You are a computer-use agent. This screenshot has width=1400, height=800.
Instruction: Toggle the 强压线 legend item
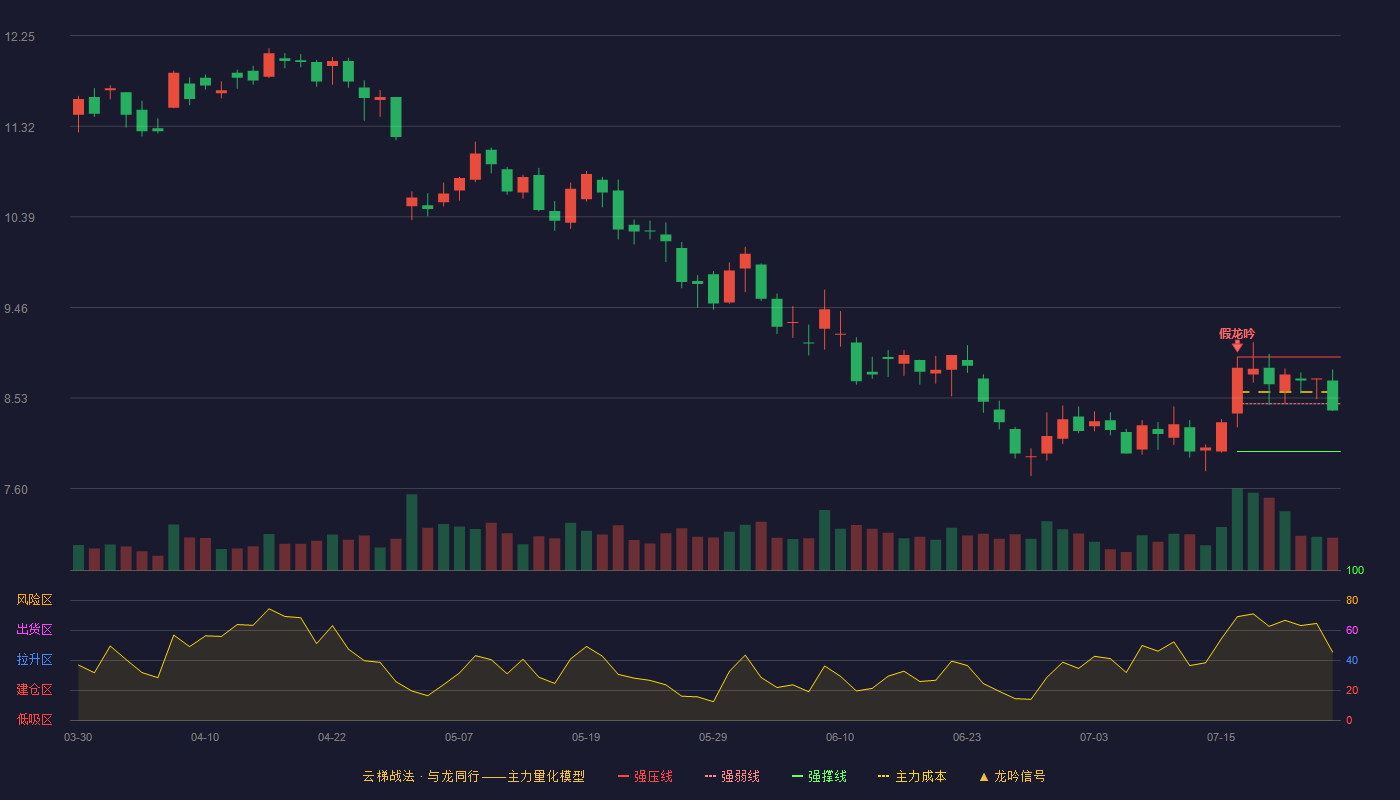645,776
